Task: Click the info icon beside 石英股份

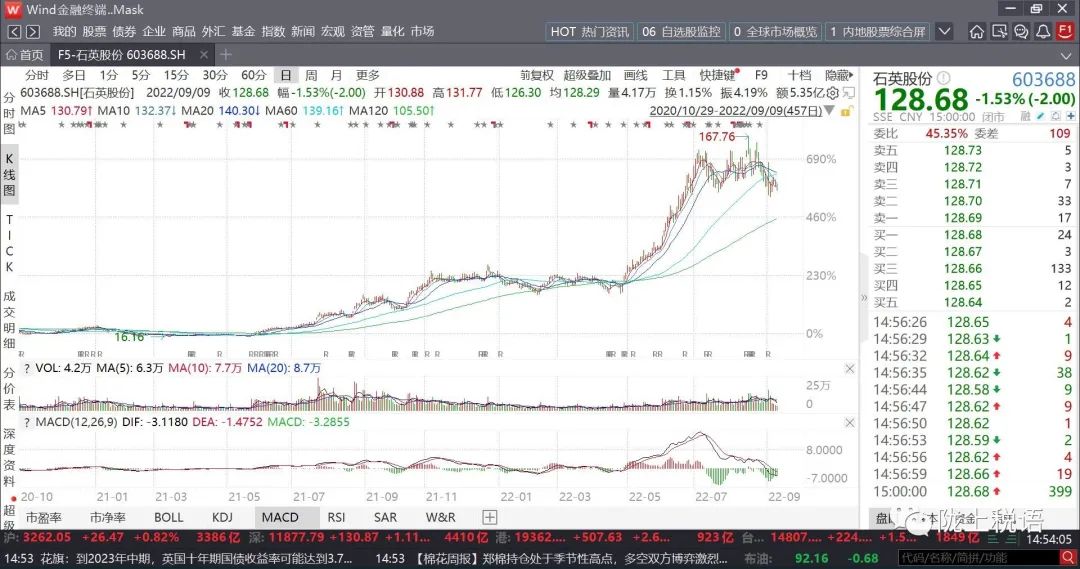Action: [943, 79]
